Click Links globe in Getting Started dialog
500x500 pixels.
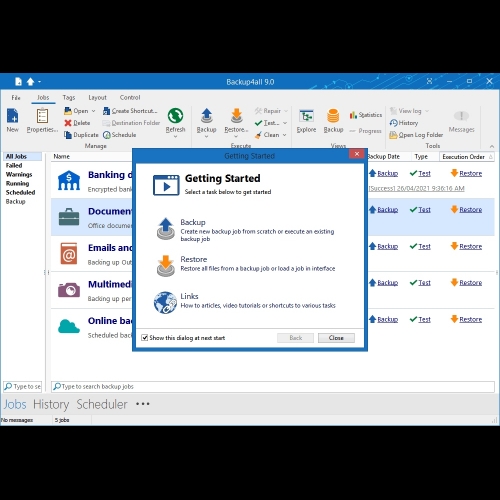pyautogui.click(x=165, y=302)
